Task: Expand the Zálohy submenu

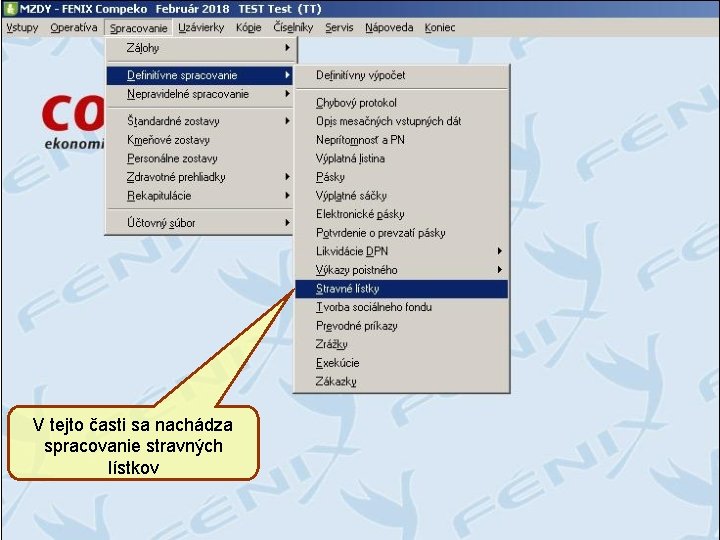Action: [200, 48]
